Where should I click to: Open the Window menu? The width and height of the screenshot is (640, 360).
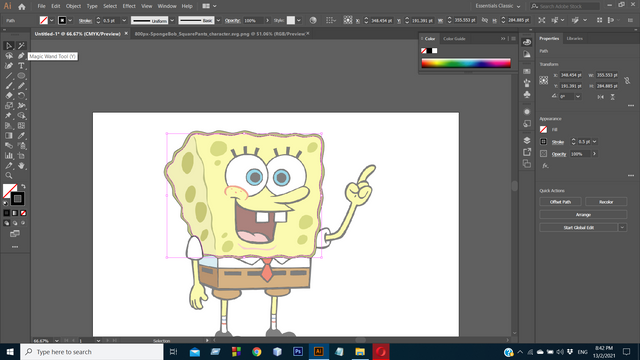pos(167,6)
